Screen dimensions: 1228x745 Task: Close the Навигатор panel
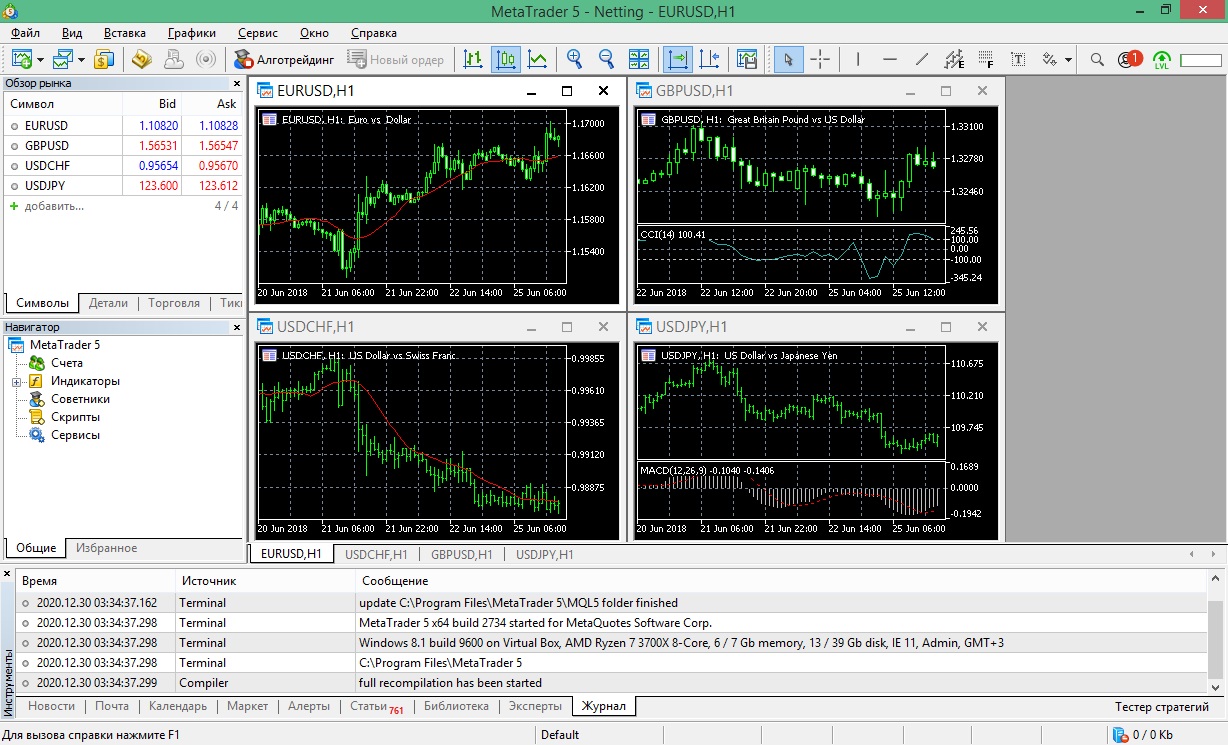(237, 327)
